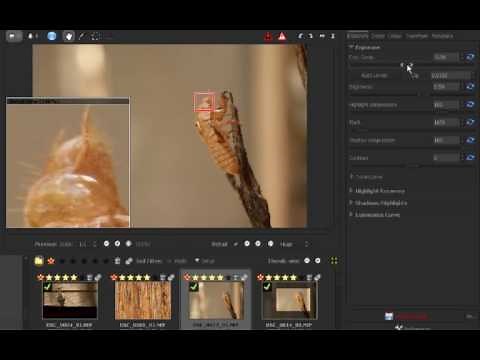
Task: Open the tree bark texture thumbnail
Action: [x=143, y=300]
